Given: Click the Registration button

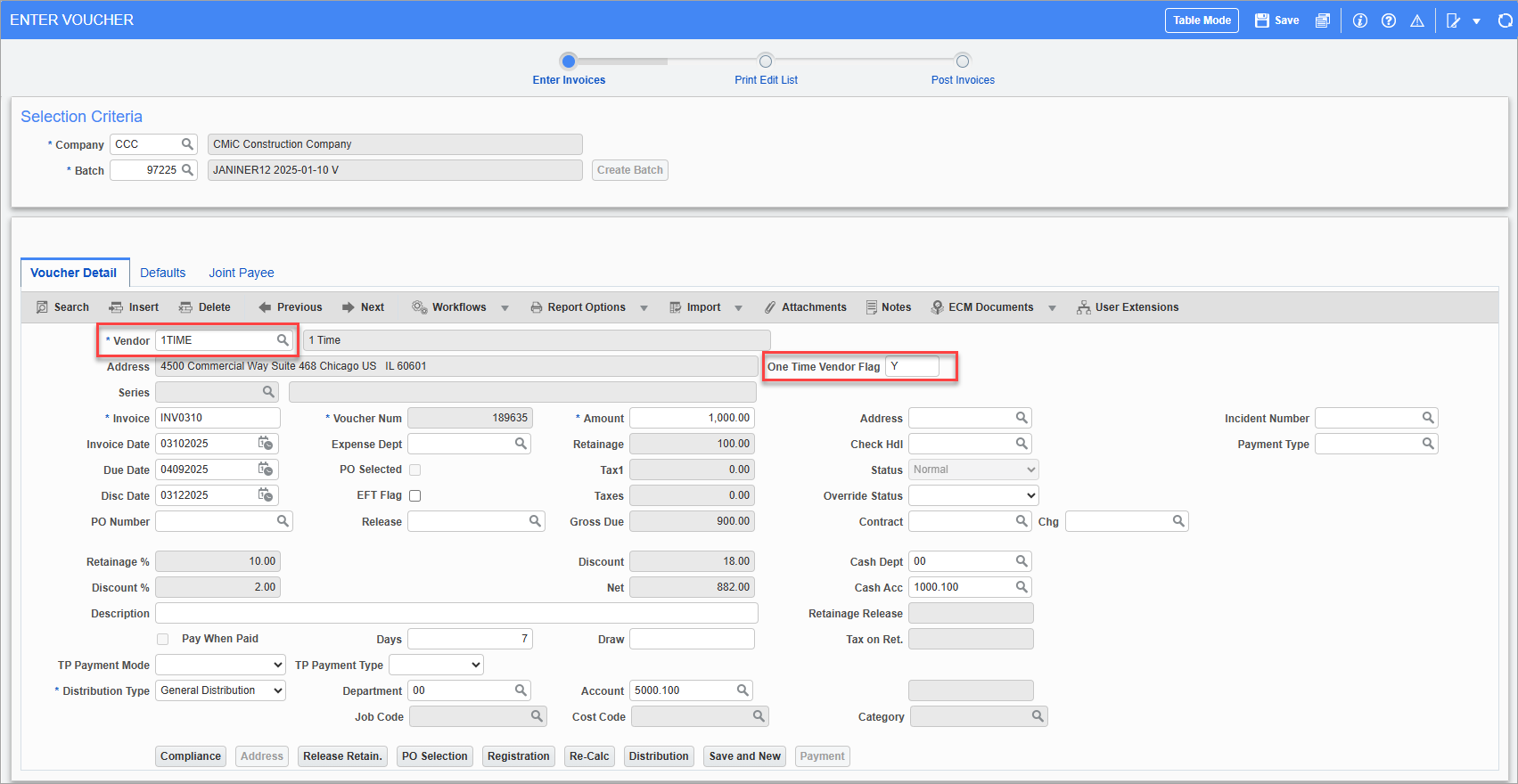Looking at the screenshot, I should (519, 756).
